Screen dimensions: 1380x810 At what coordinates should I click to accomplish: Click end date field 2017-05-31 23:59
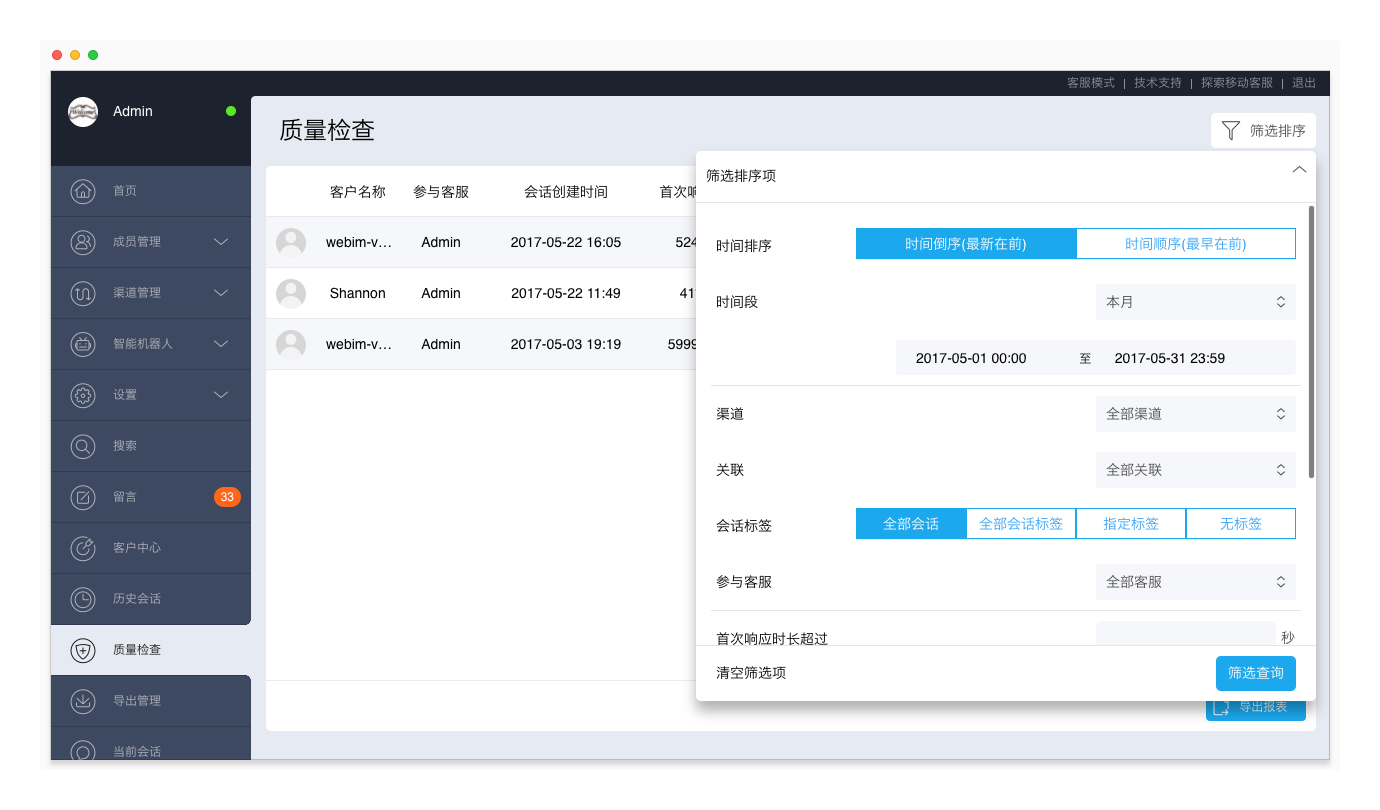coord(1170,358)
